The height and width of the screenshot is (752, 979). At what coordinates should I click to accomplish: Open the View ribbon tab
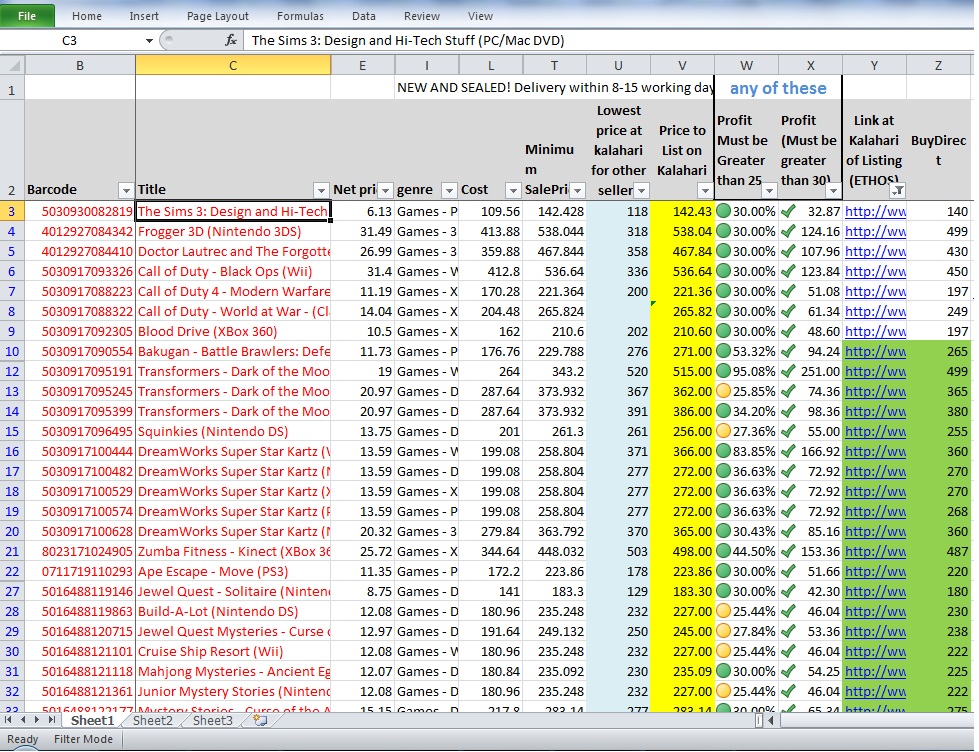[x=480, y=16]
